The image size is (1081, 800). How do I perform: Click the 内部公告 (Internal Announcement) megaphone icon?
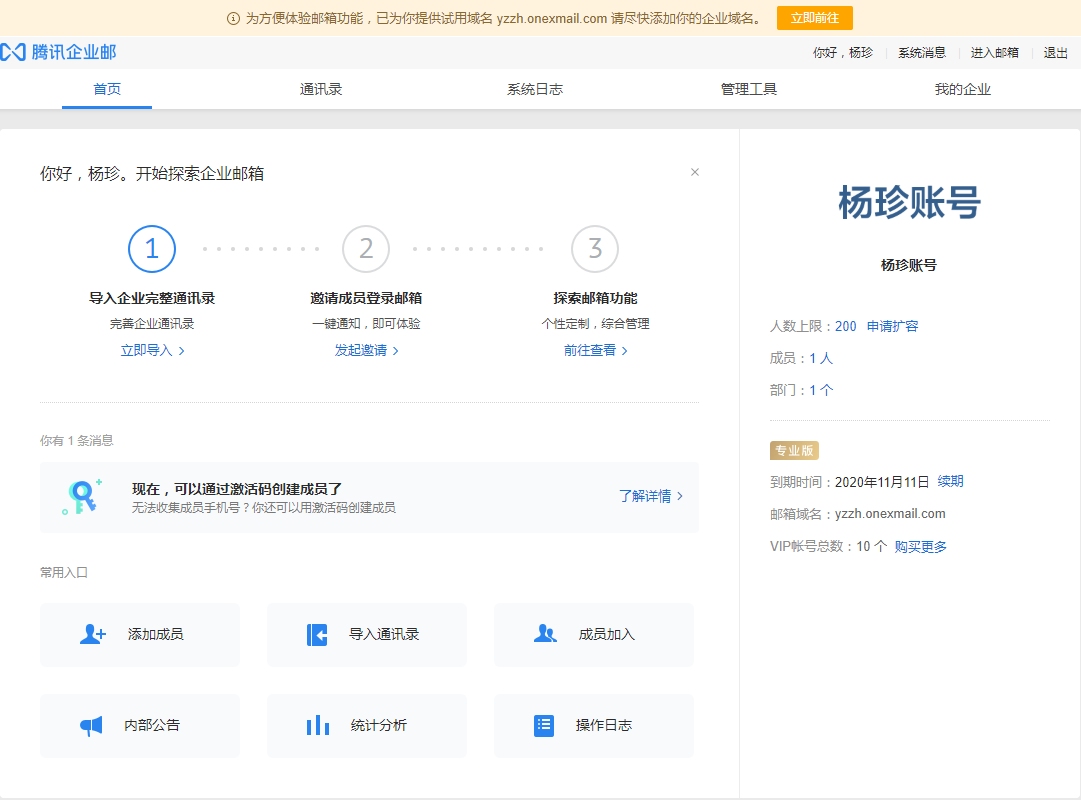(x=89, y=725)
